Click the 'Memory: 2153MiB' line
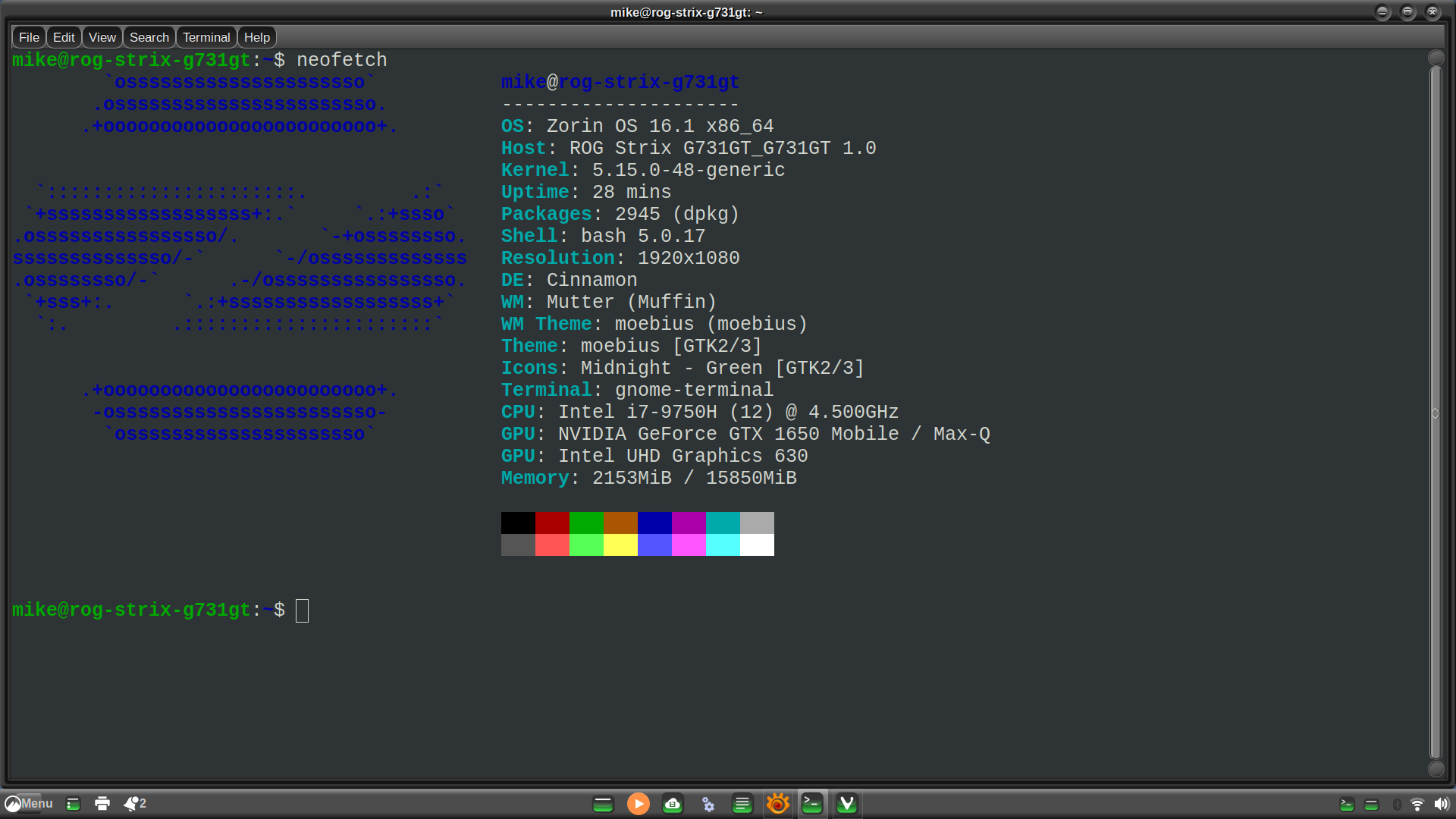Screen dimensions: 1456x819 click(648, 479)
